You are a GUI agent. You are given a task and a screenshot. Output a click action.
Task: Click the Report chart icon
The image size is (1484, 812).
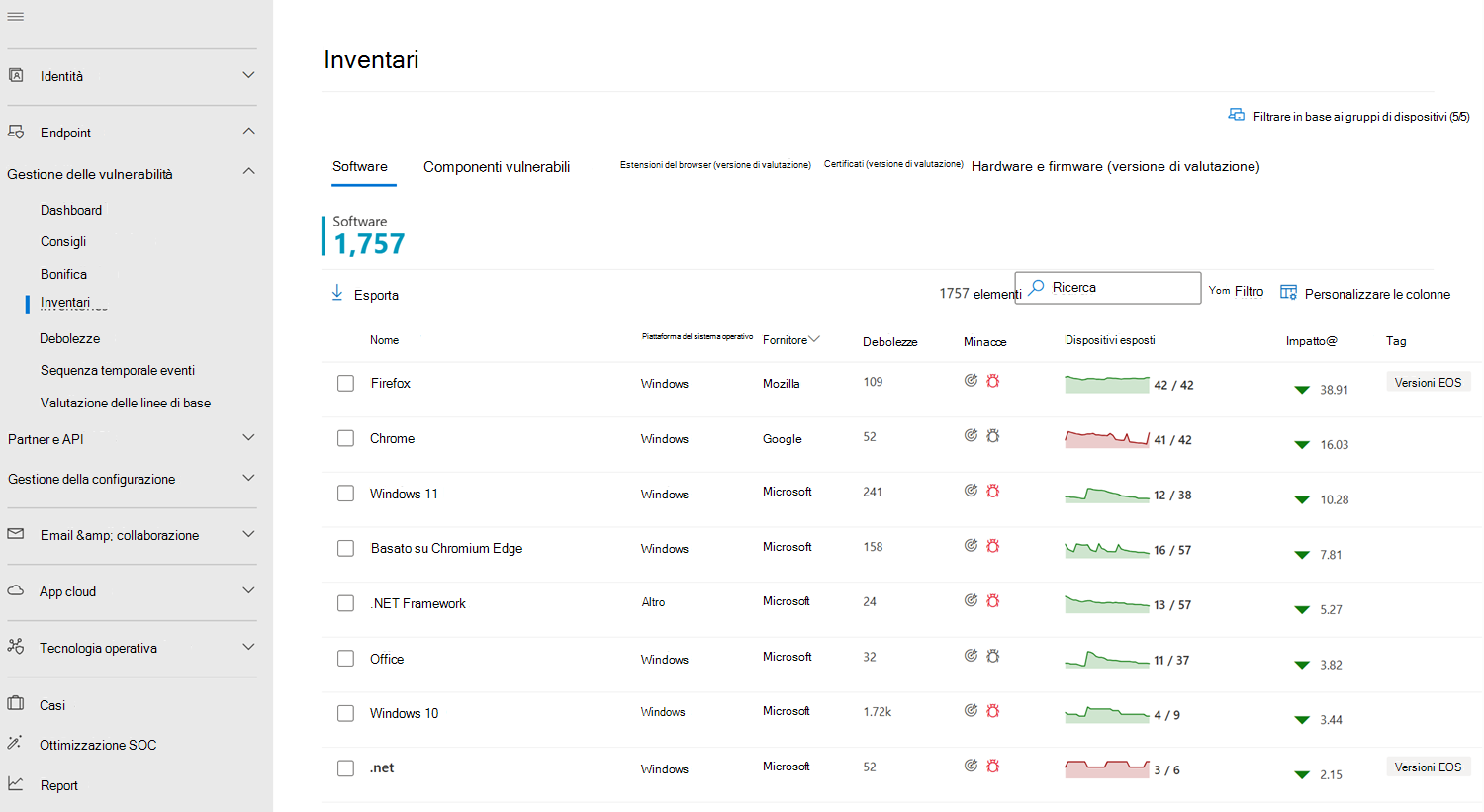pyautogui.click(x=16, y=783)
